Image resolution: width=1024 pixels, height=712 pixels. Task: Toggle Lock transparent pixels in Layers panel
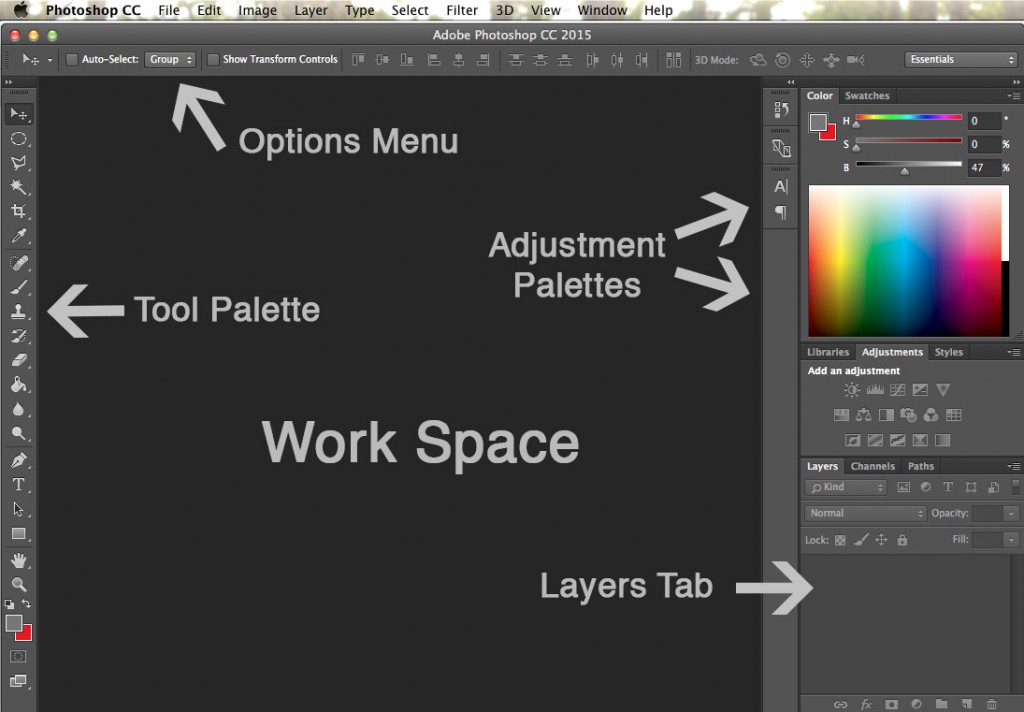pos(840,539)
